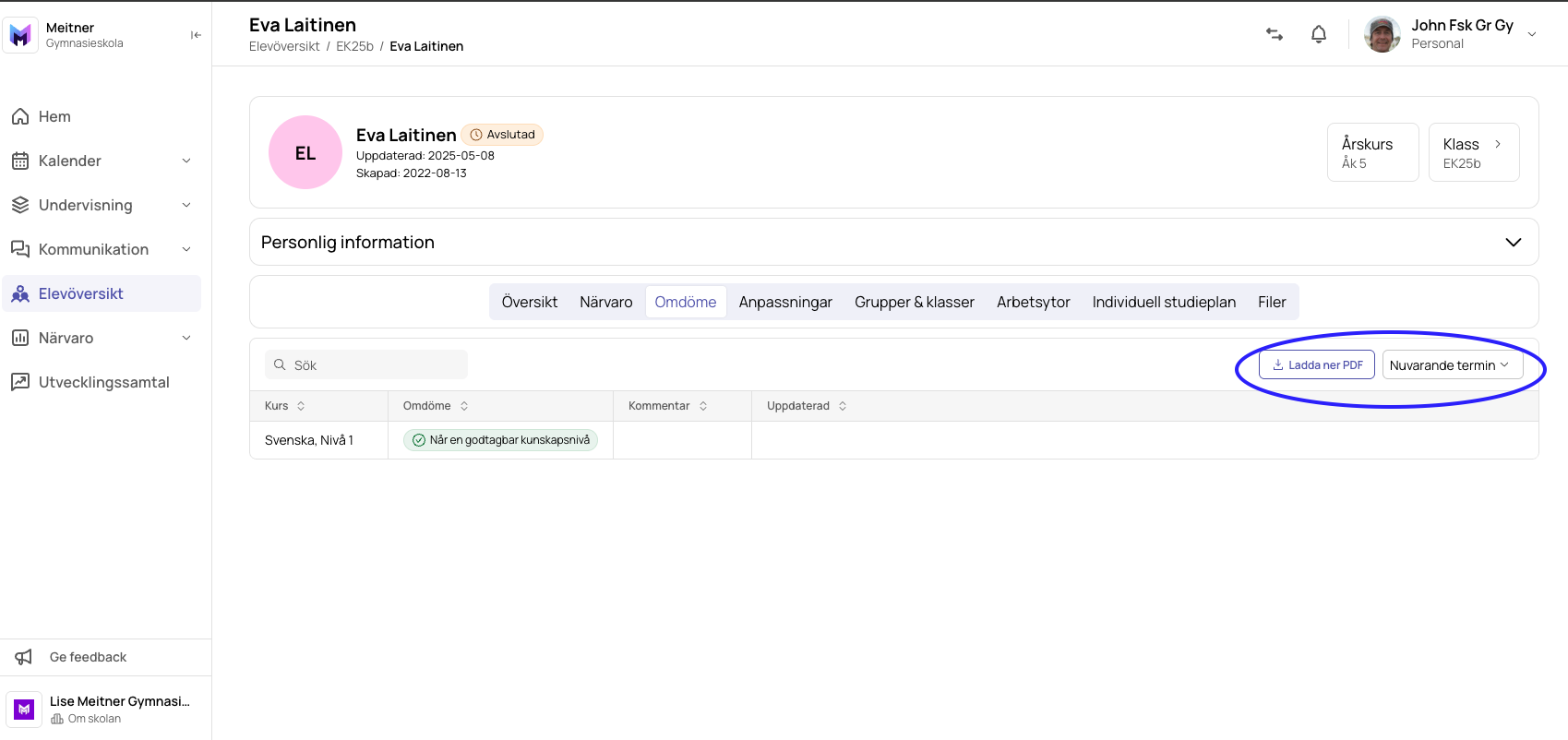Click the Utvecklingssamtal icon
Viewport: 1568px width, 740px height.
click(x=20, y=382)
